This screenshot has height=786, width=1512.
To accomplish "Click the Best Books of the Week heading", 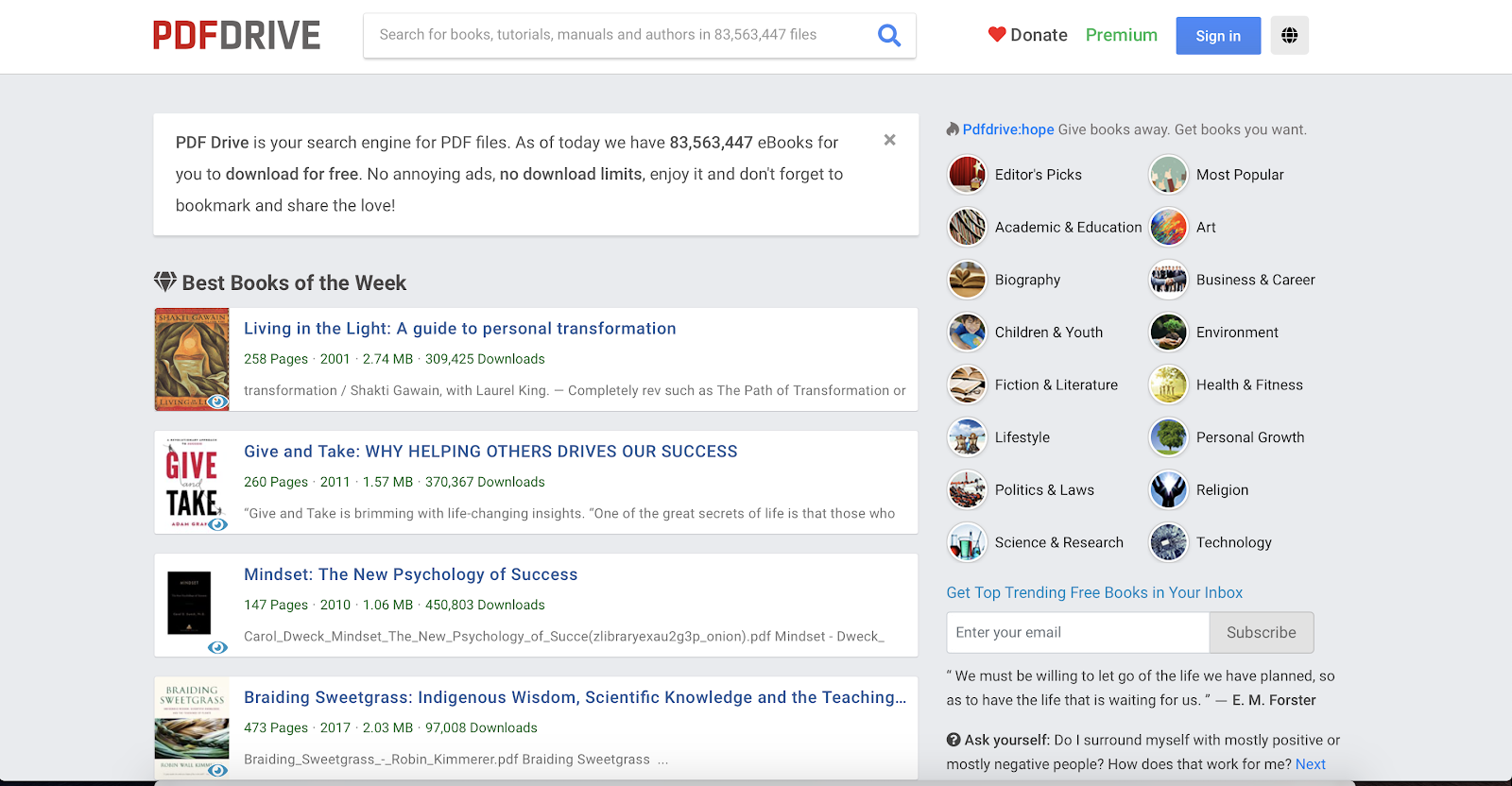I will point(294,282).
